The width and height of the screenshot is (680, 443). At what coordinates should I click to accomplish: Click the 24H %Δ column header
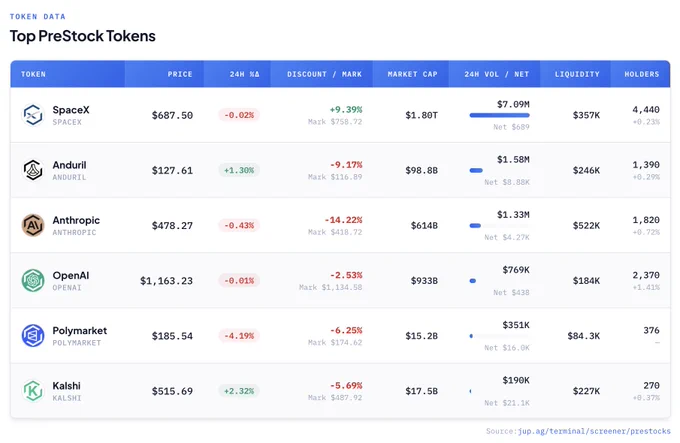(x=245, y=74)
